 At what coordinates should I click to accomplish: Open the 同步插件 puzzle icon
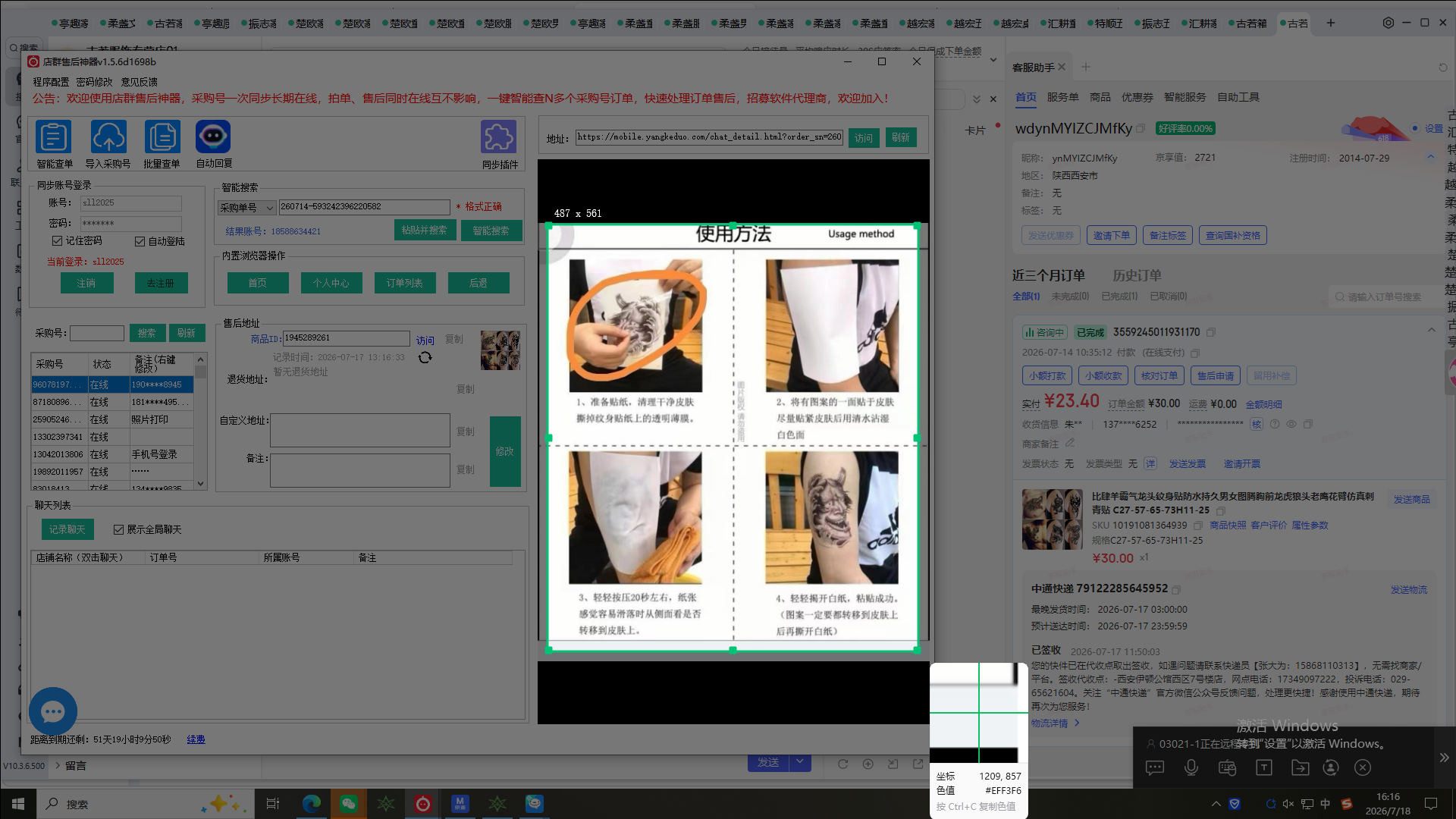point(499,137)
